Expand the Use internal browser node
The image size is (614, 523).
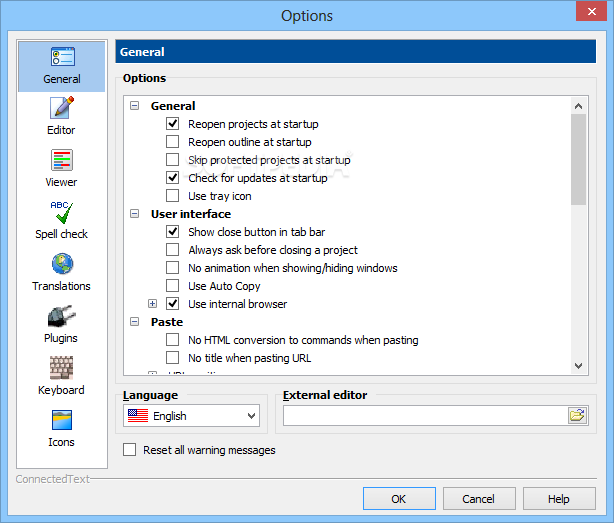(x=153, y=304)
